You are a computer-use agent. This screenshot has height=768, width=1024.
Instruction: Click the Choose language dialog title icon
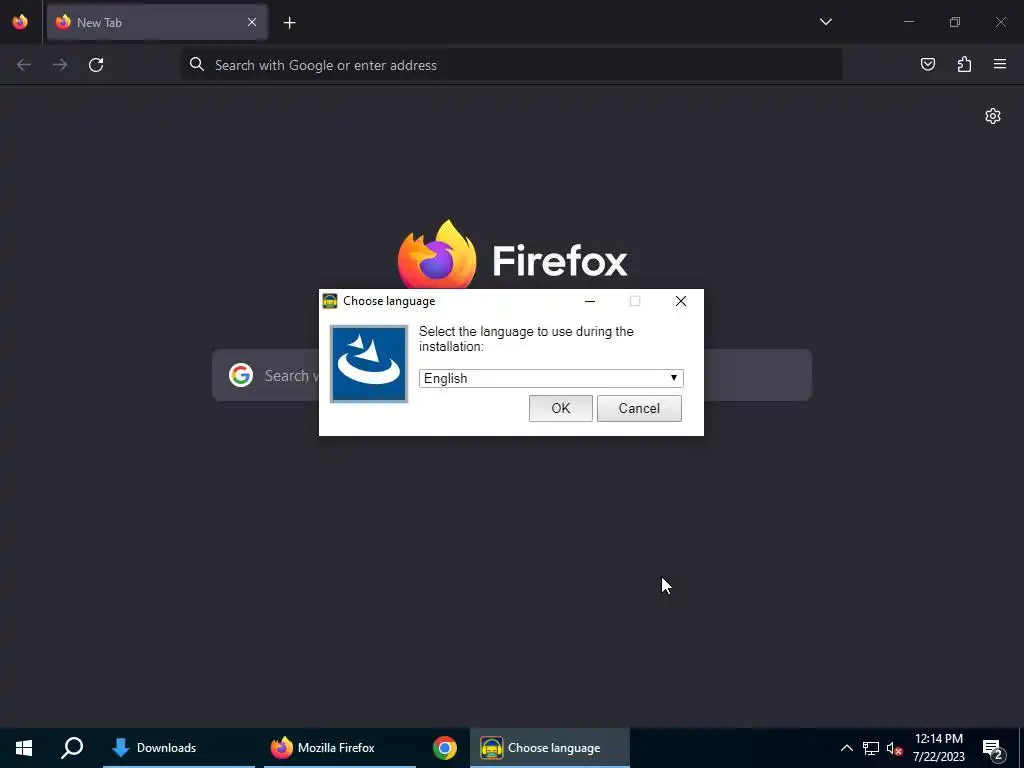click(330, 301)
